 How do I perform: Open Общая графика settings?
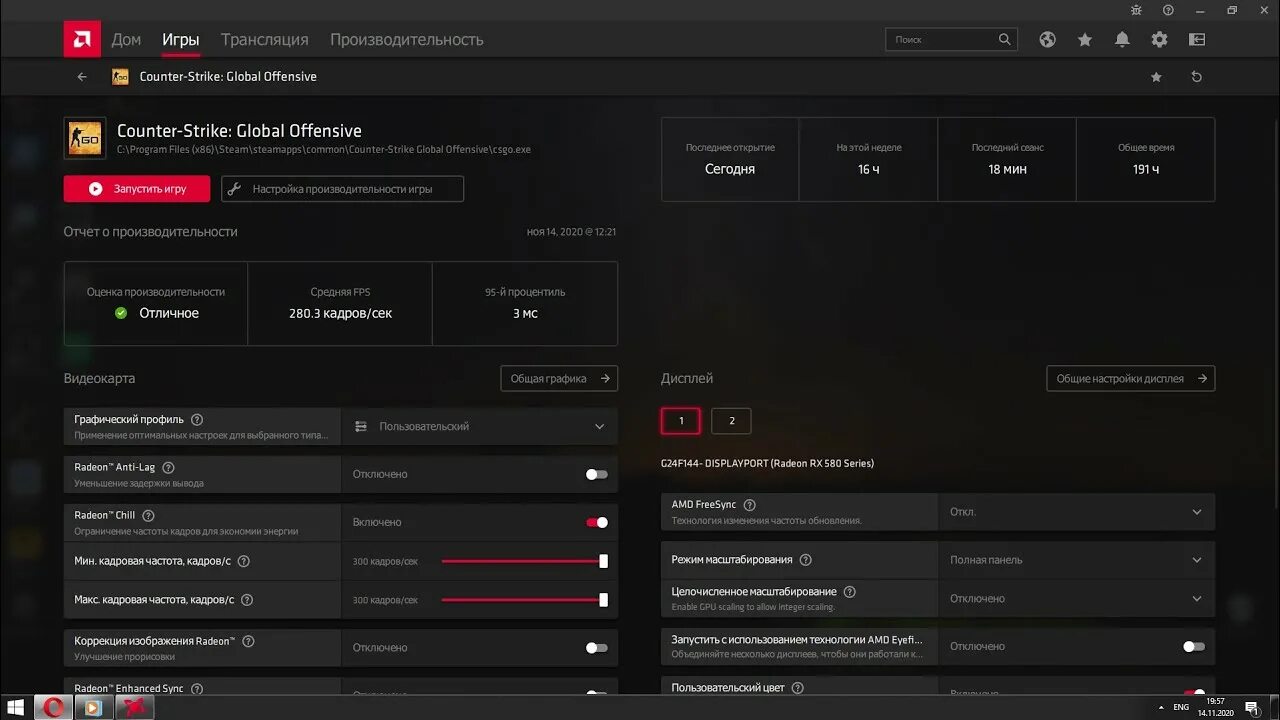559,379
